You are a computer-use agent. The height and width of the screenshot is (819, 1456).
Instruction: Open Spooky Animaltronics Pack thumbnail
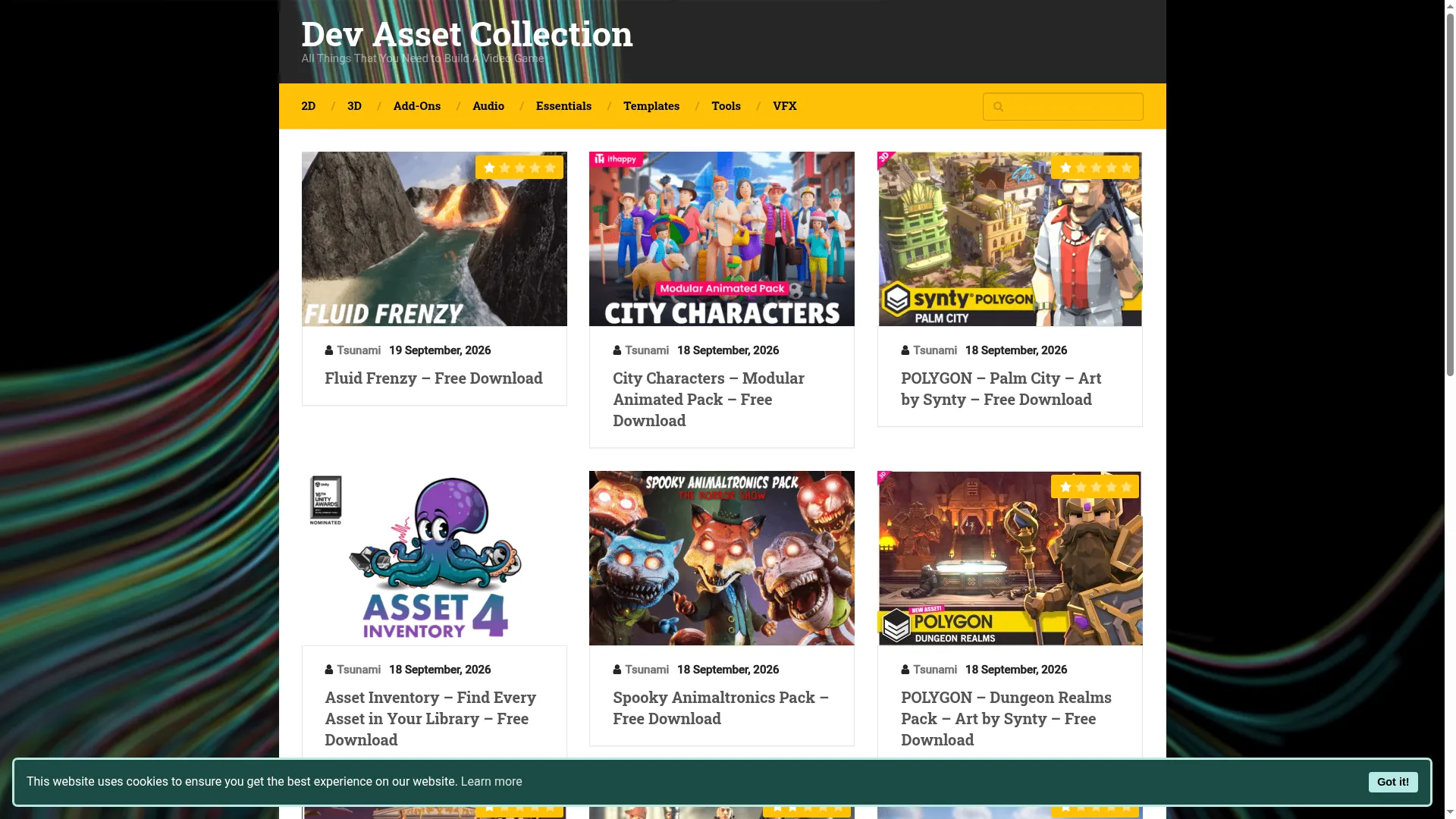click(722, 558)
